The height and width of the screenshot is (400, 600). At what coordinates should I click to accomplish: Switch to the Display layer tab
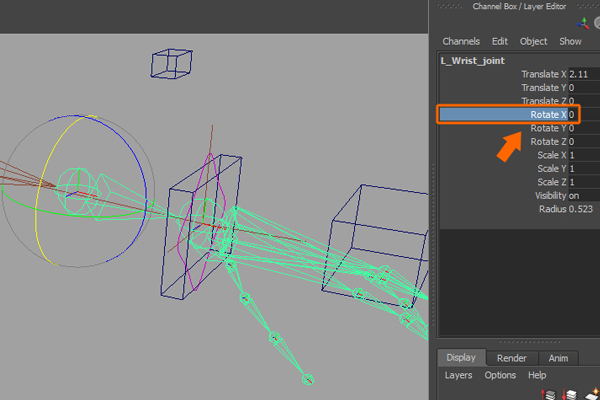(x=461, y=358)
